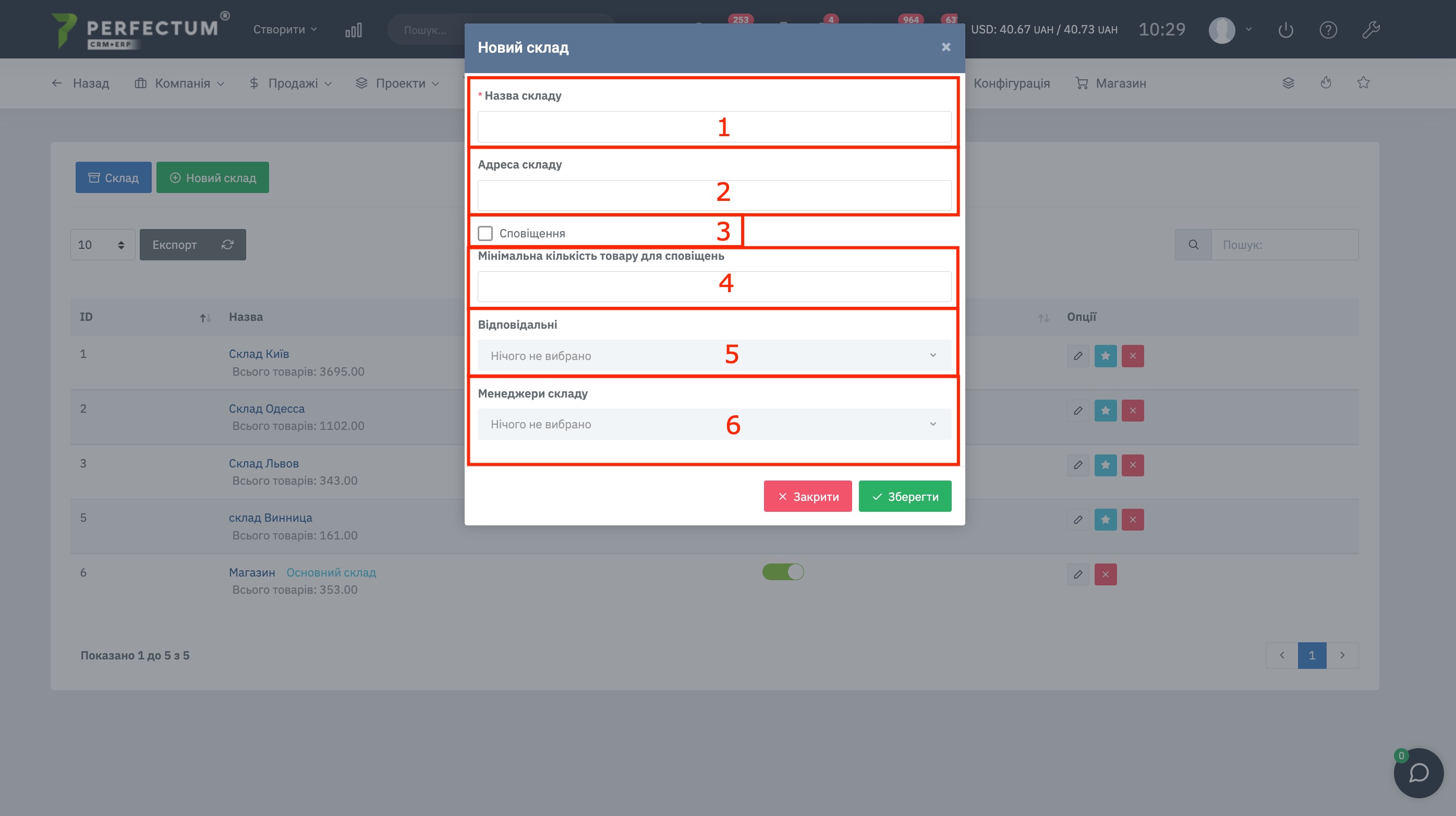Open the Компанія menu

tap(180, 83)
